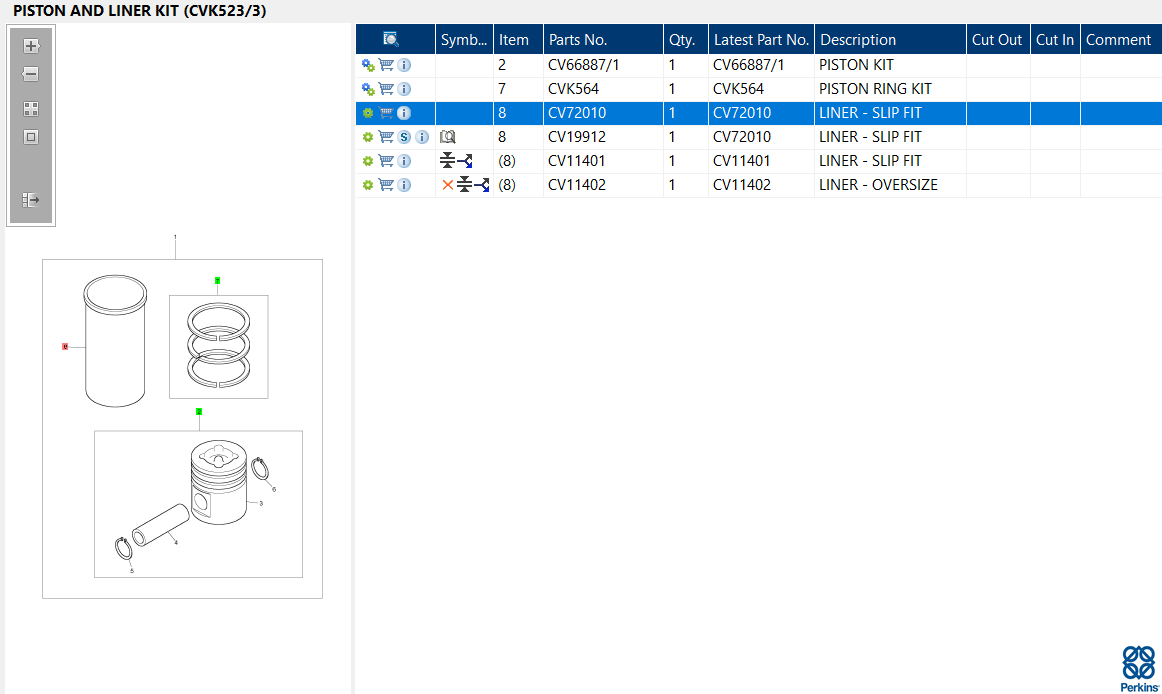Click the LINER - OVERSIZE description
This screenshot has width=1162, height=694.
[x=878, y=185]
